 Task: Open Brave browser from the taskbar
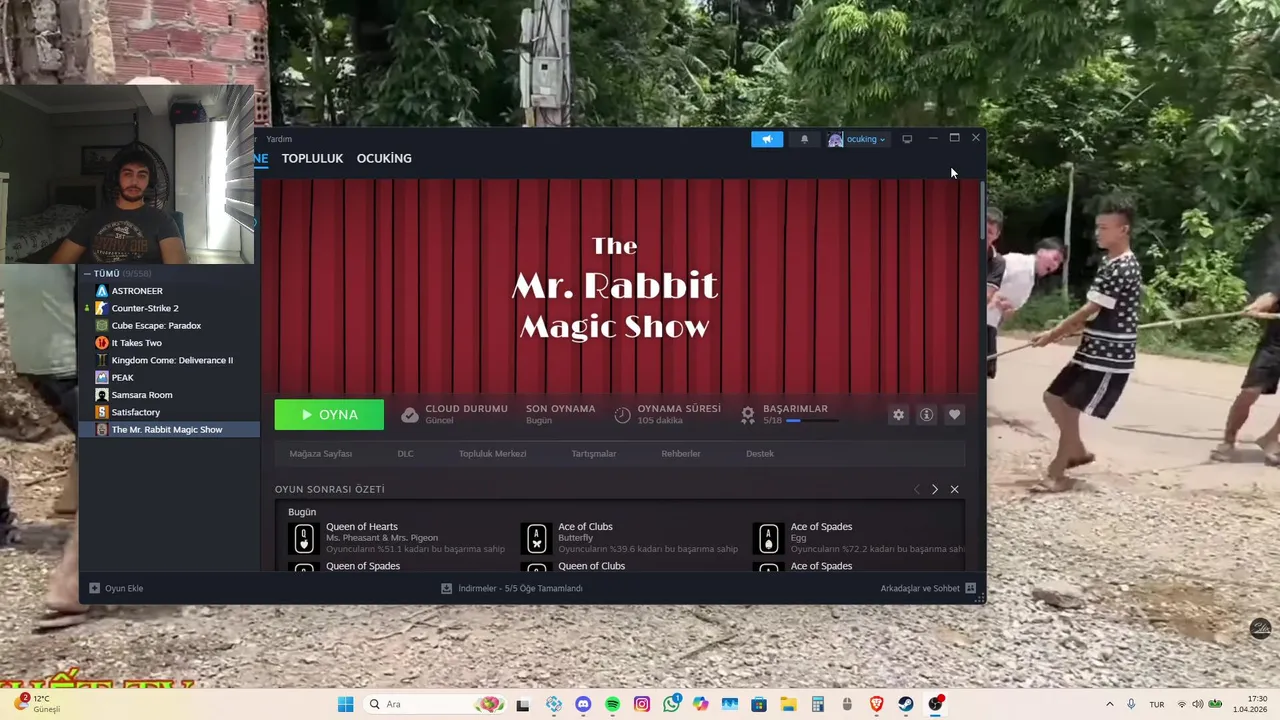tap(876, 704)
